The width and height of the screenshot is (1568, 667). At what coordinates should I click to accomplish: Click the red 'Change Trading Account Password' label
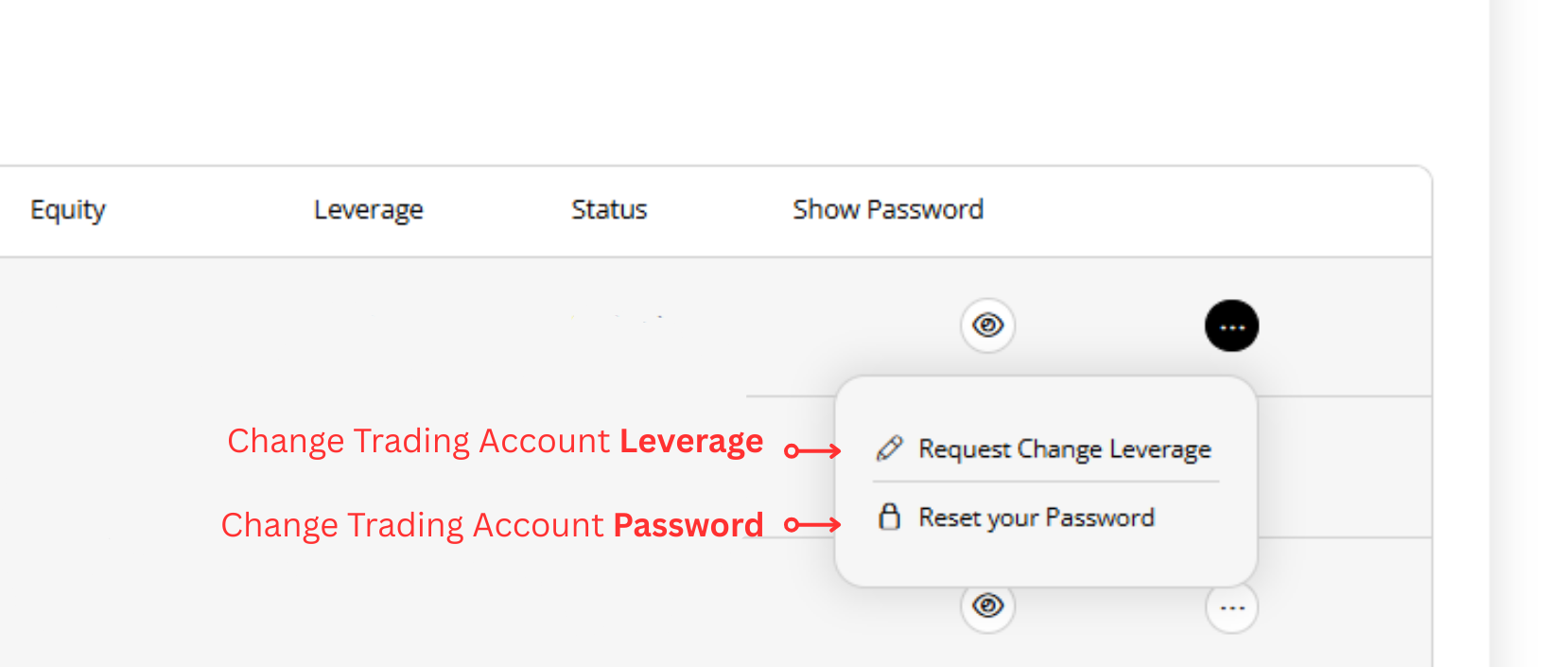point(492,525)
